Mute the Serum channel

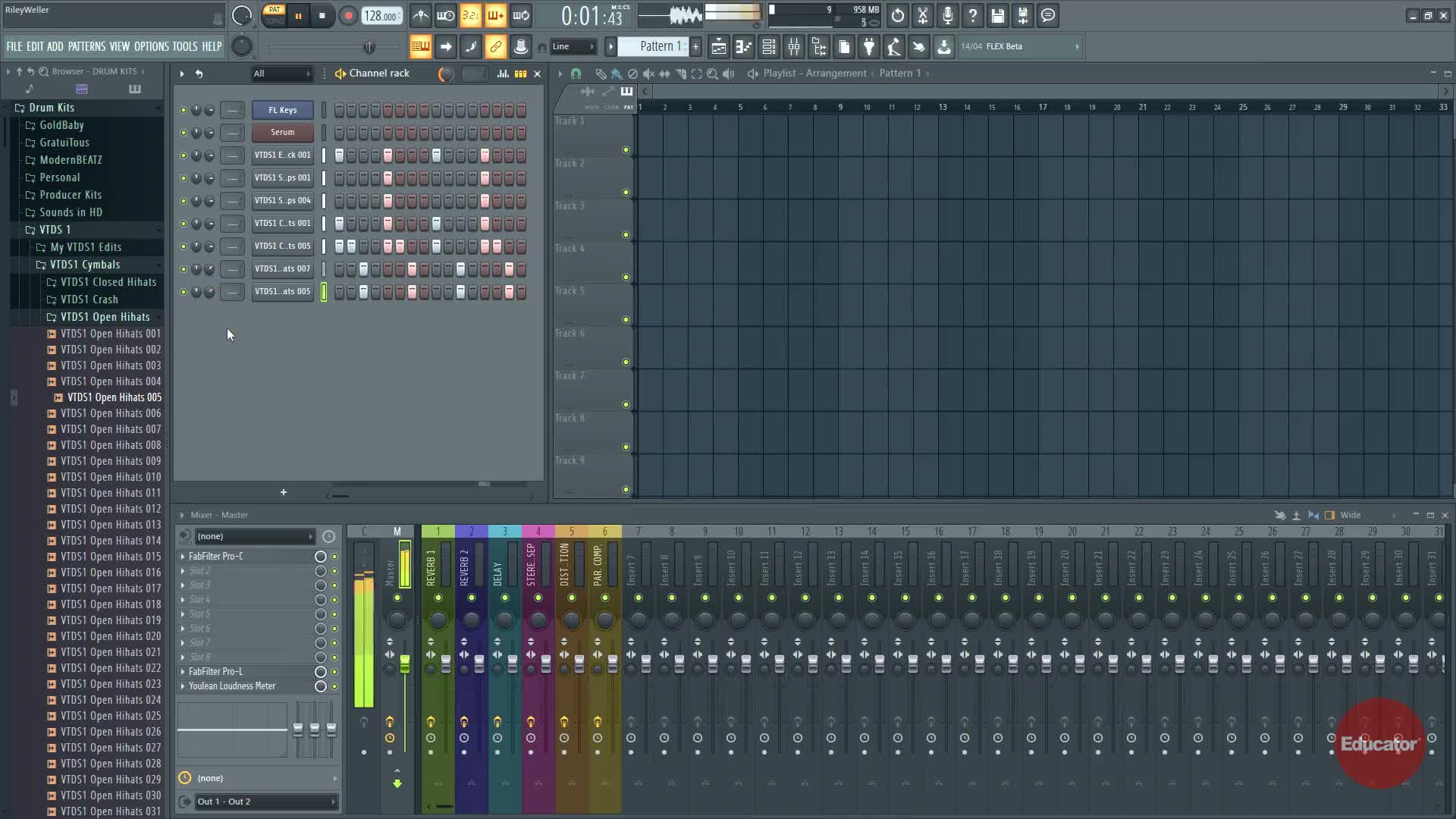183,133
